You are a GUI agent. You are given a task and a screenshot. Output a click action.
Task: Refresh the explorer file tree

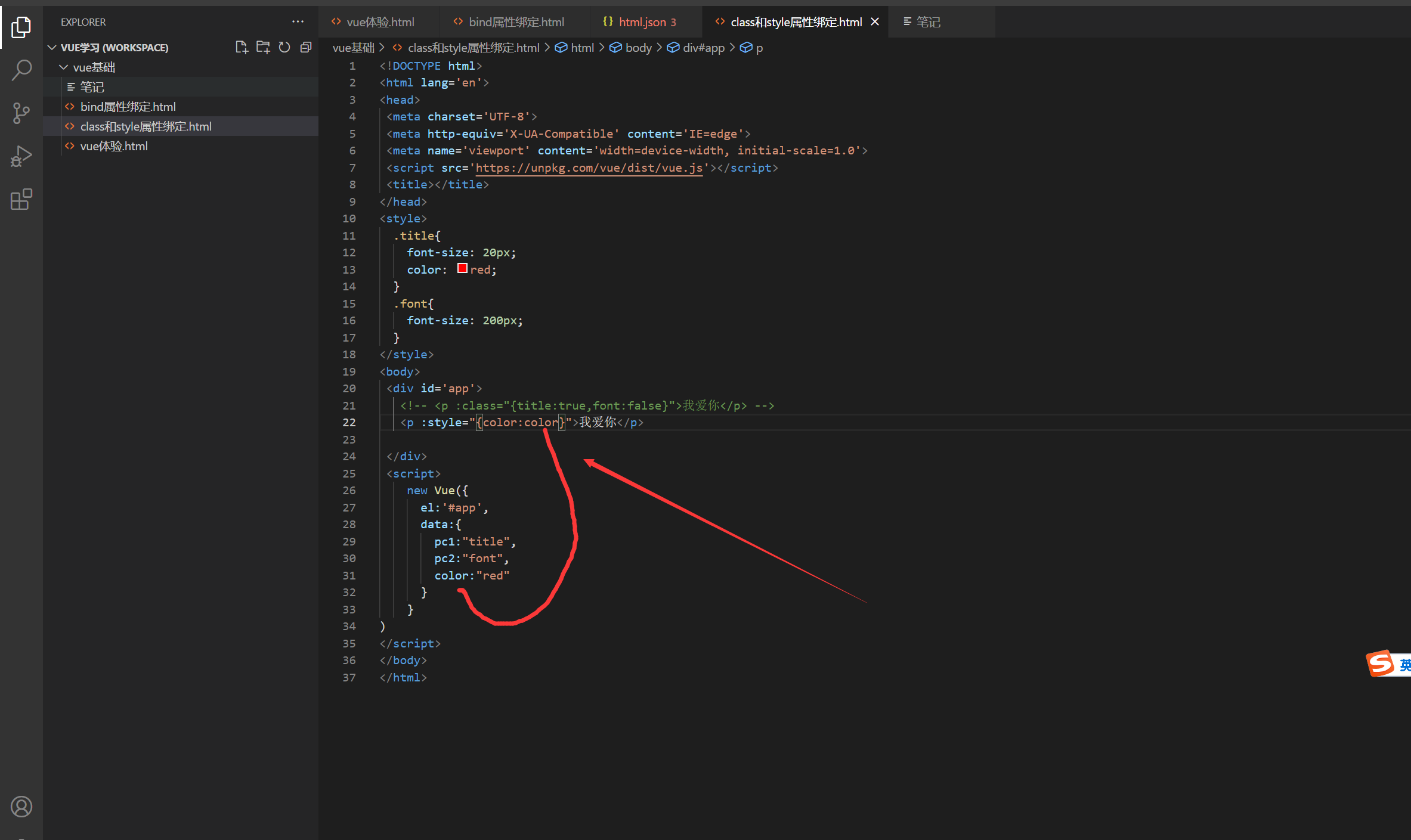[x=284, y=48]
